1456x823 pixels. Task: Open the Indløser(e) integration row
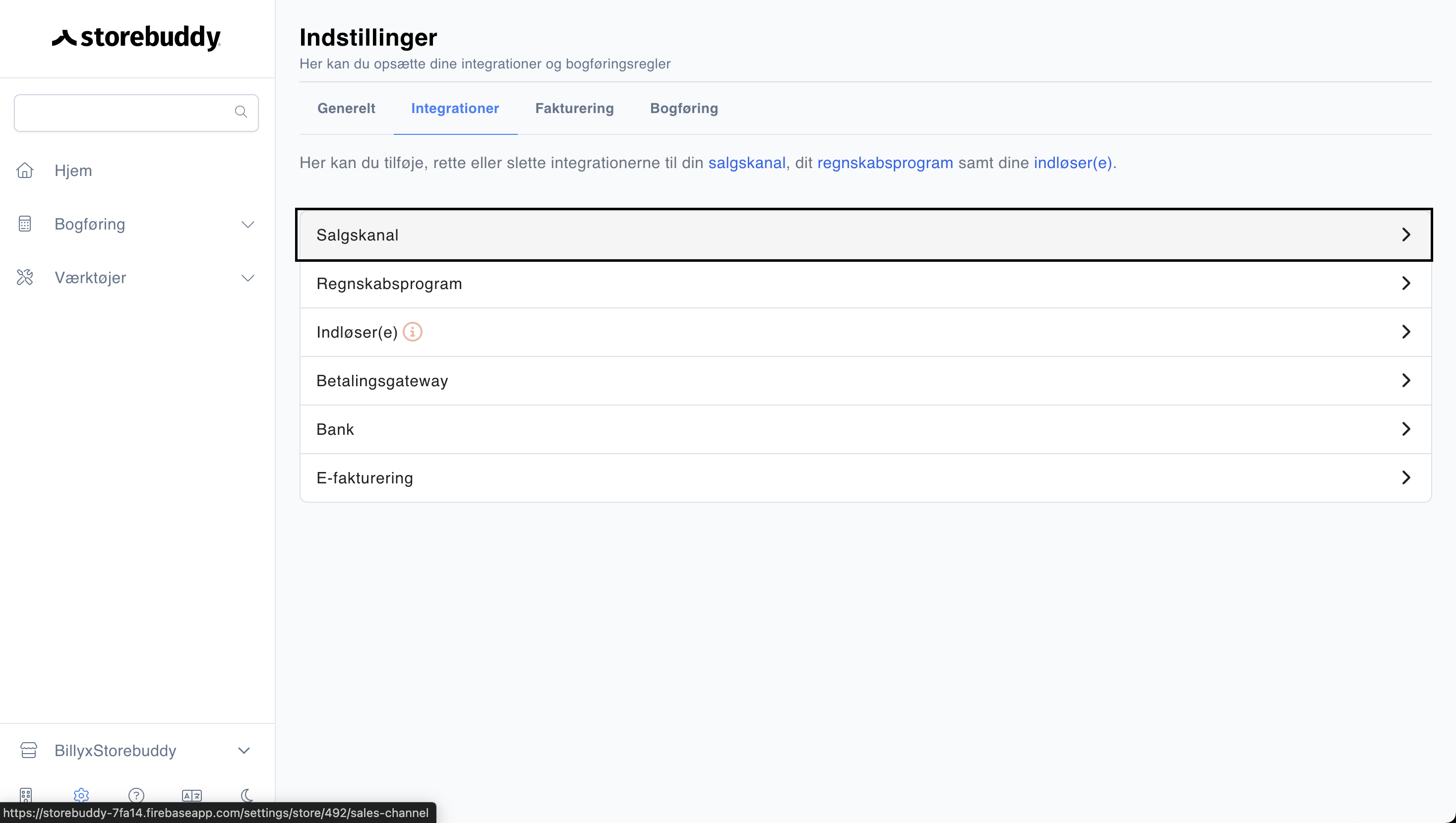(865, 332)
